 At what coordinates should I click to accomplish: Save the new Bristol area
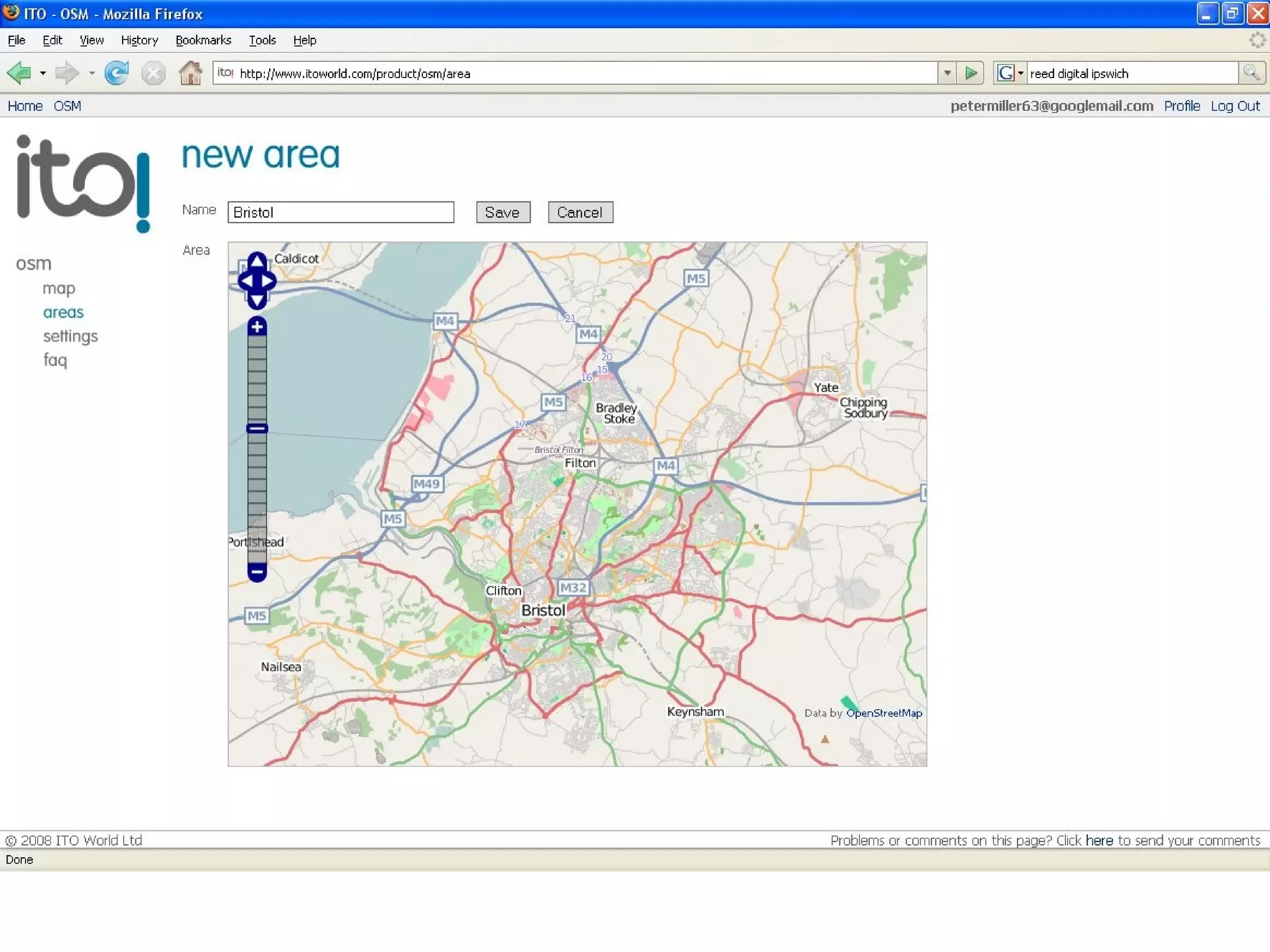click(502, 213)
